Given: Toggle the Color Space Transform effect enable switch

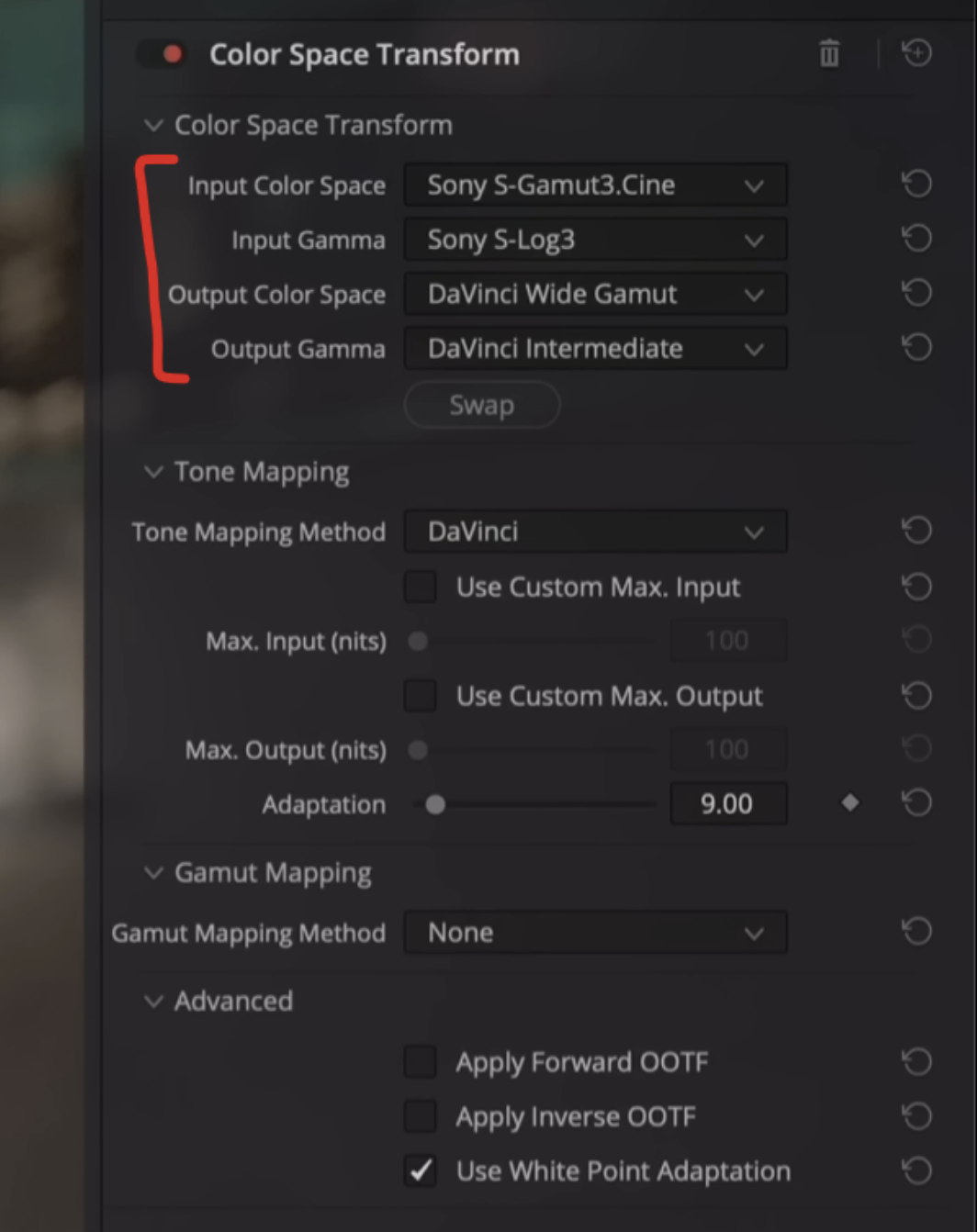Looking at the screenshot, I should click(x=162, y=54).
